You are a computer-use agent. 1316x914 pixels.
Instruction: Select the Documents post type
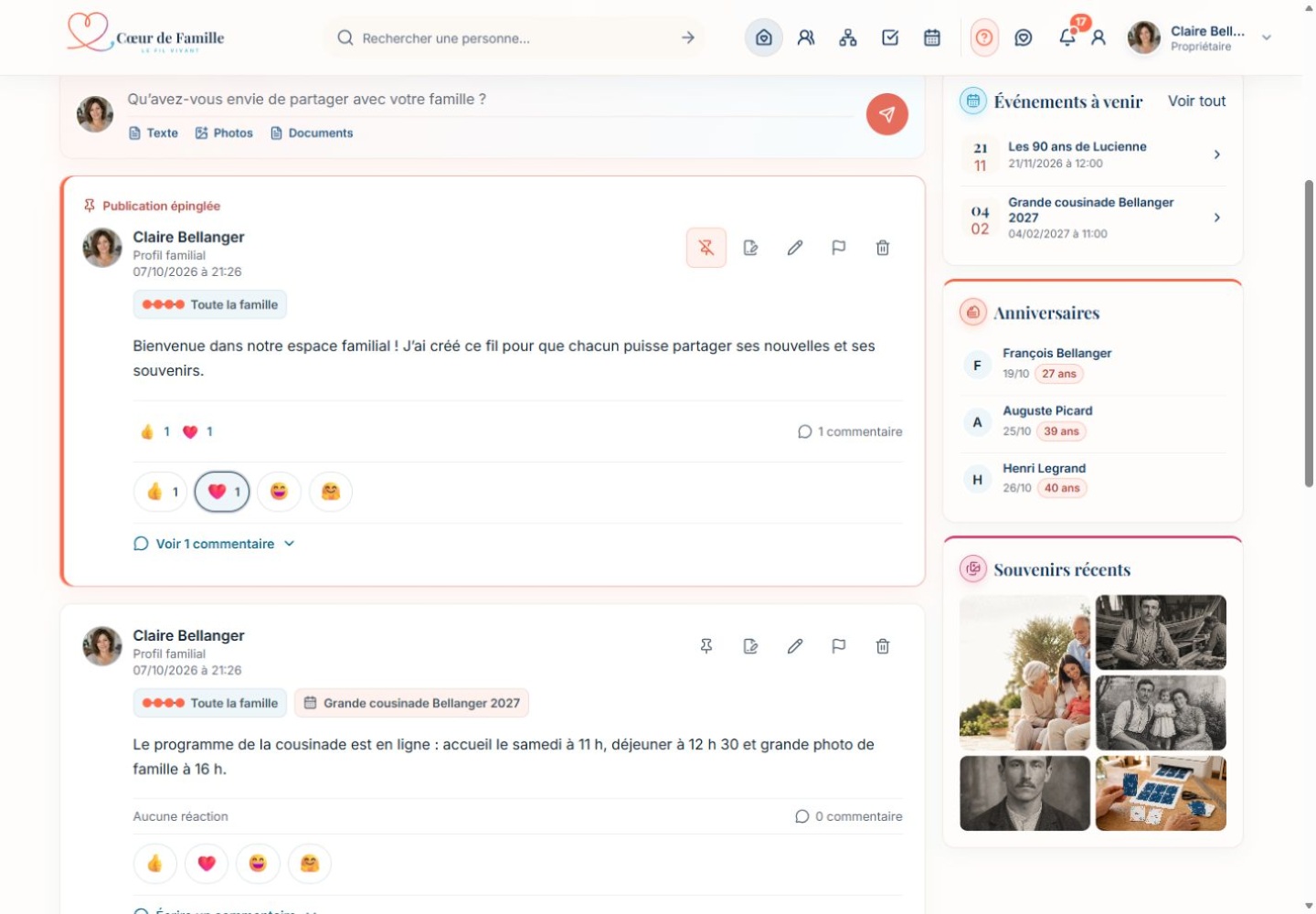point(312,133)
